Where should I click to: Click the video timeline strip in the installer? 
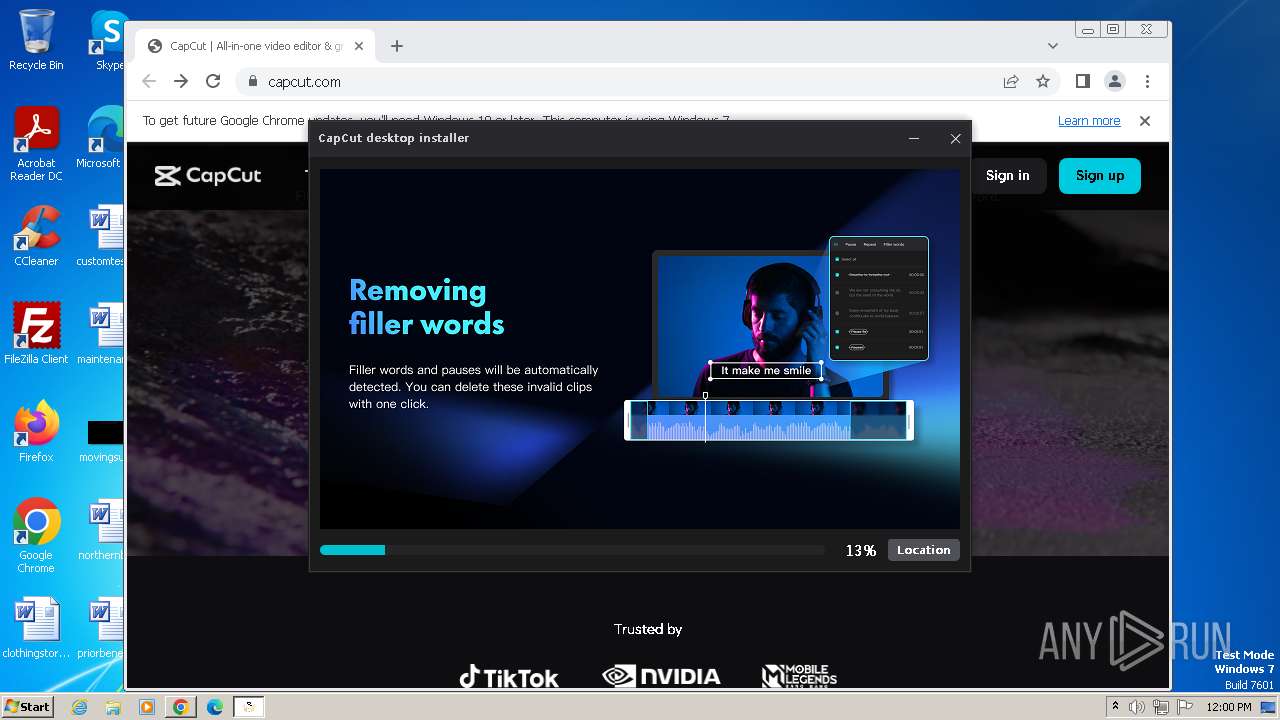[x=768, y=420]
